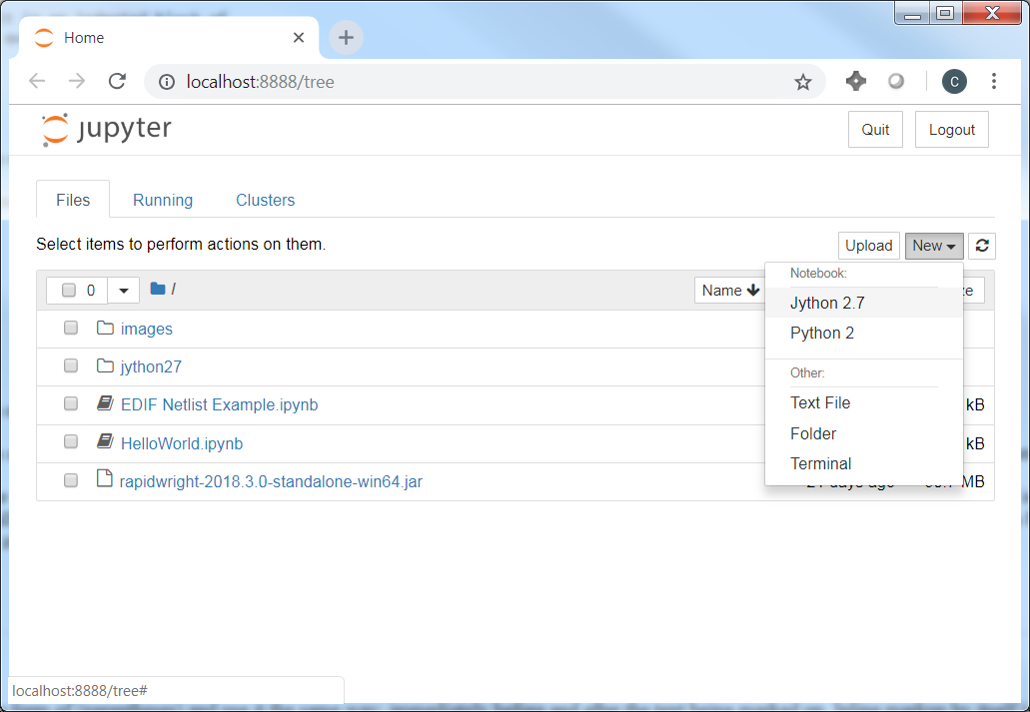Collapse the New dropdown menu
This screenshot has height=712, width=1030.
tap(933, 246)
